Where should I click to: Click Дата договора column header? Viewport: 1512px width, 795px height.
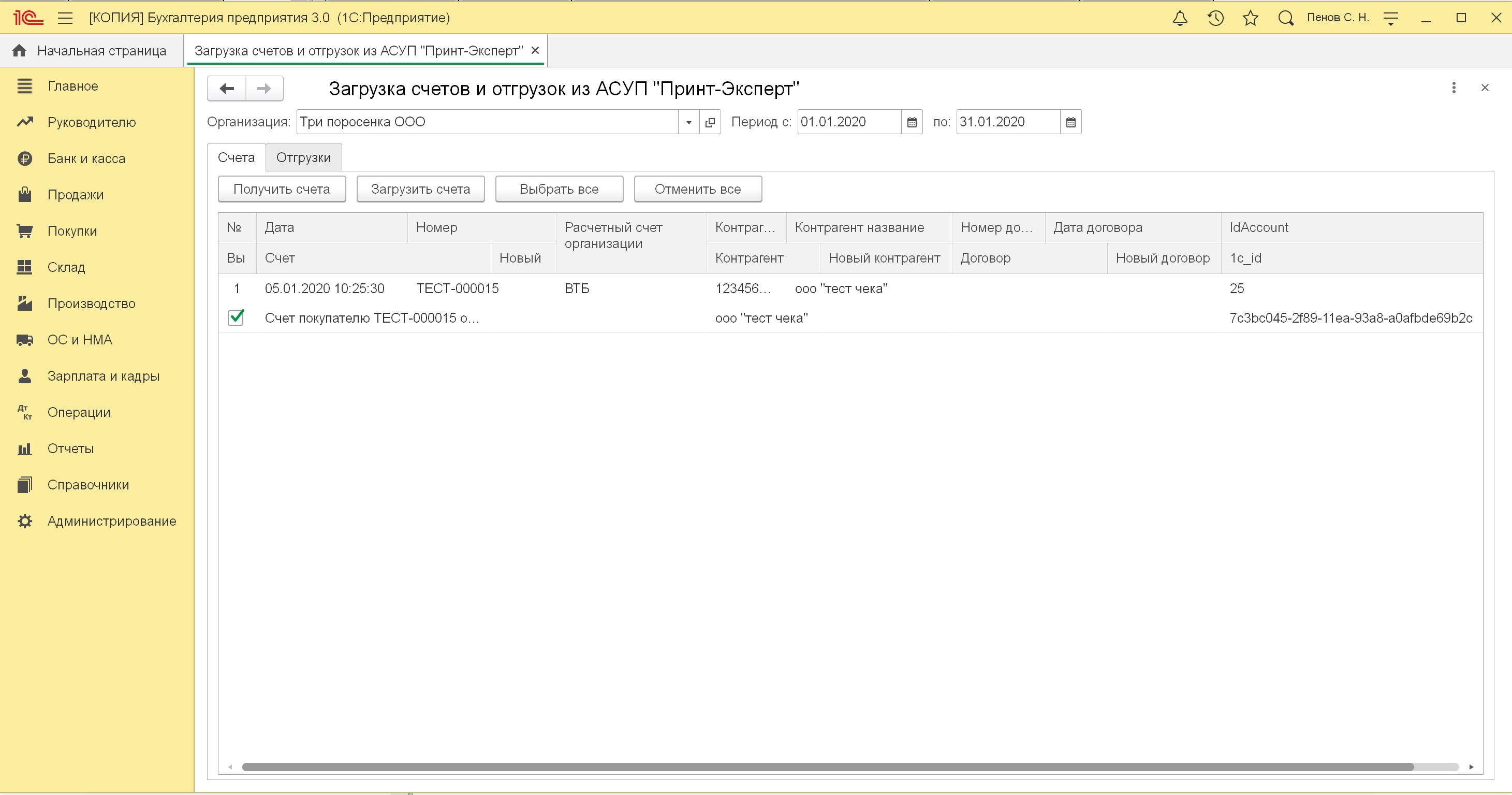coord(1133,228)
